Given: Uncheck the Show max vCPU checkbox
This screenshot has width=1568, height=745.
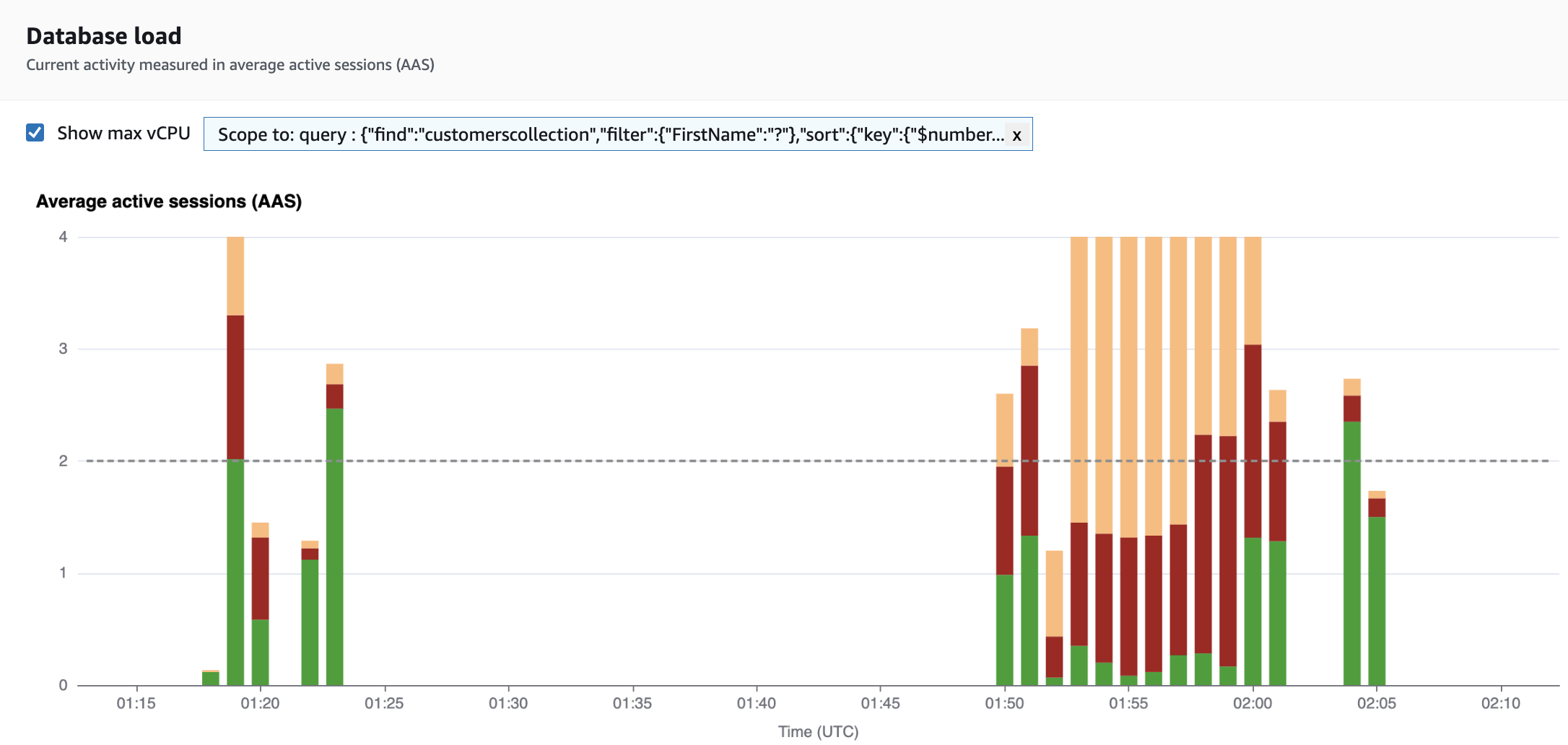Looking at the screenshot, I should [34, 132].
